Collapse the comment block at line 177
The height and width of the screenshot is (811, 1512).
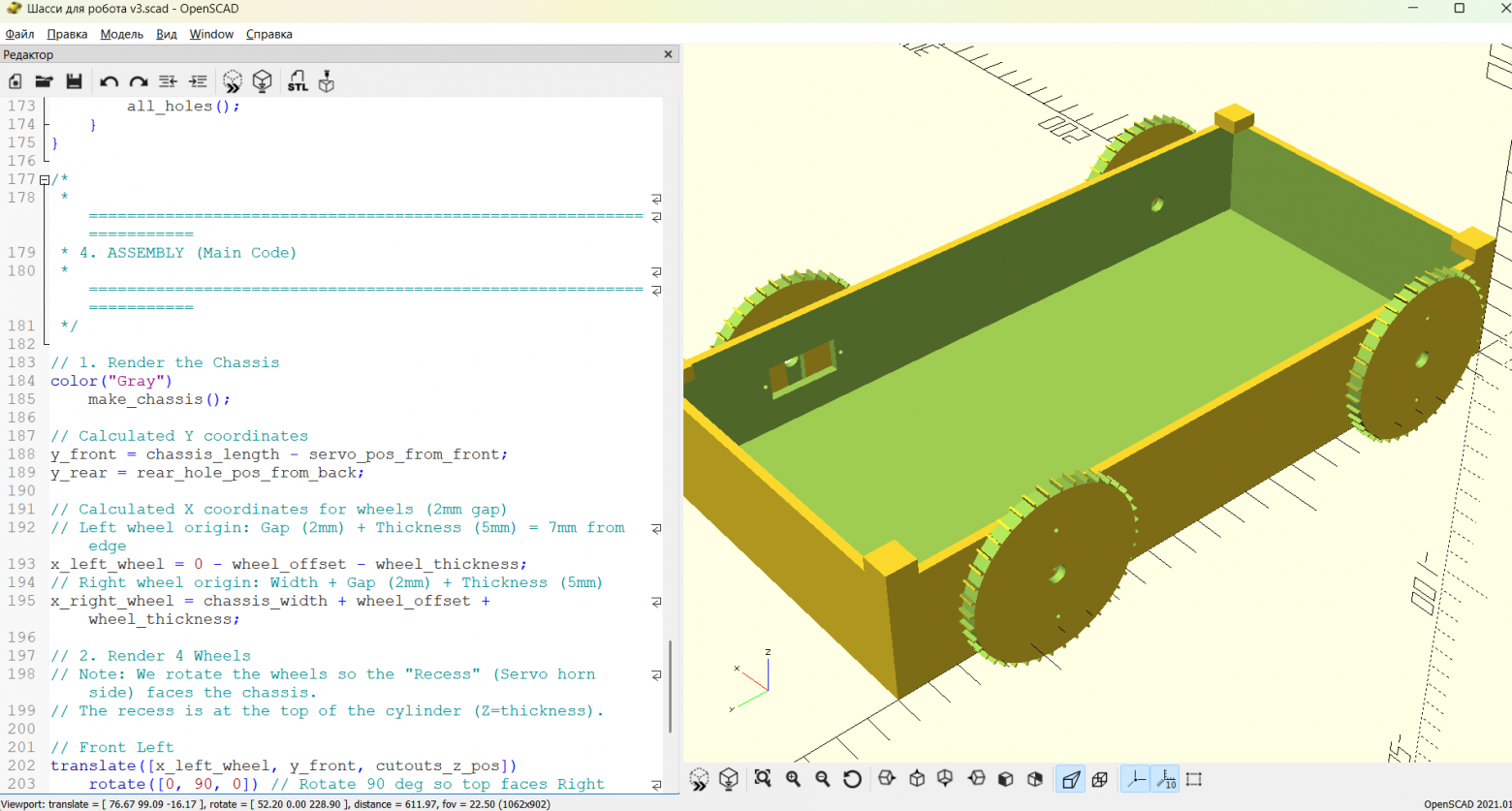(x=44, y=179)
